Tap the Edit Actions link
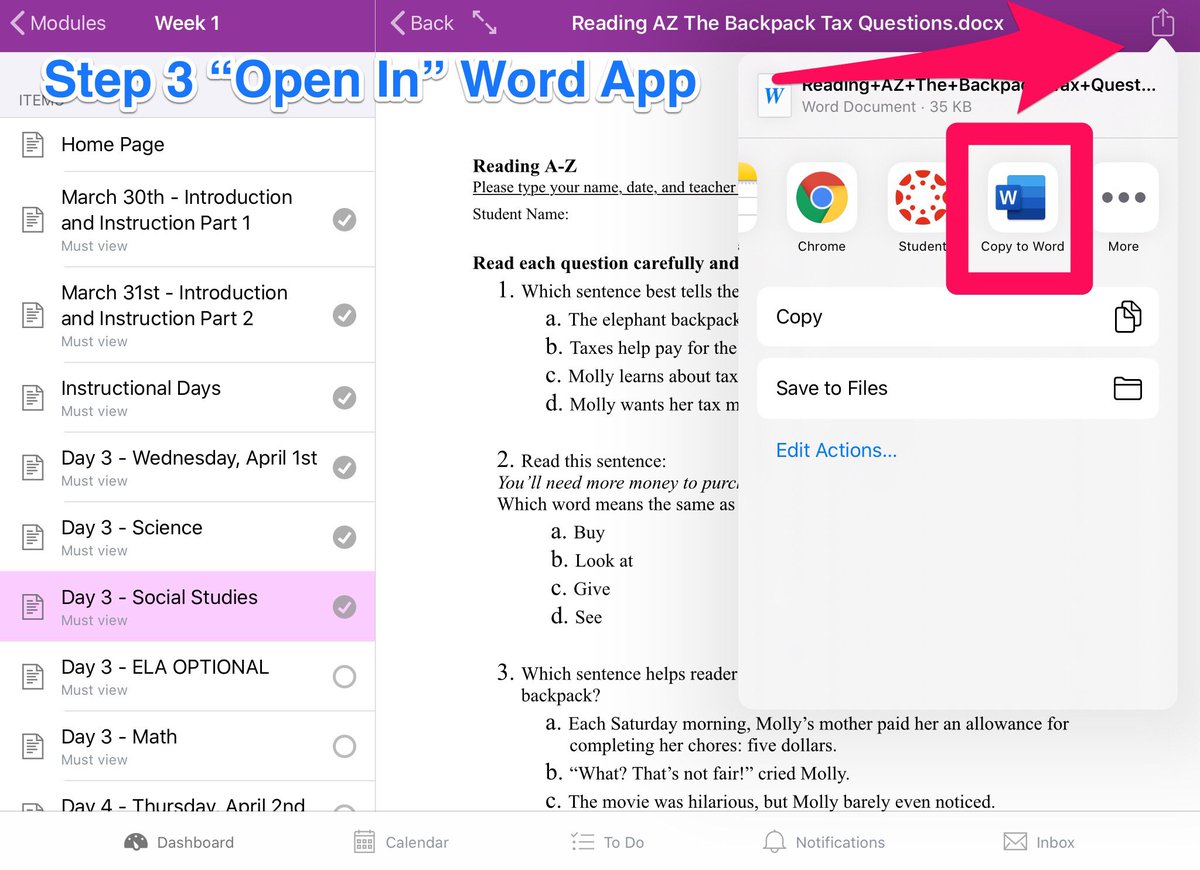Screen dimensions: 1200x870 (836, 450)
